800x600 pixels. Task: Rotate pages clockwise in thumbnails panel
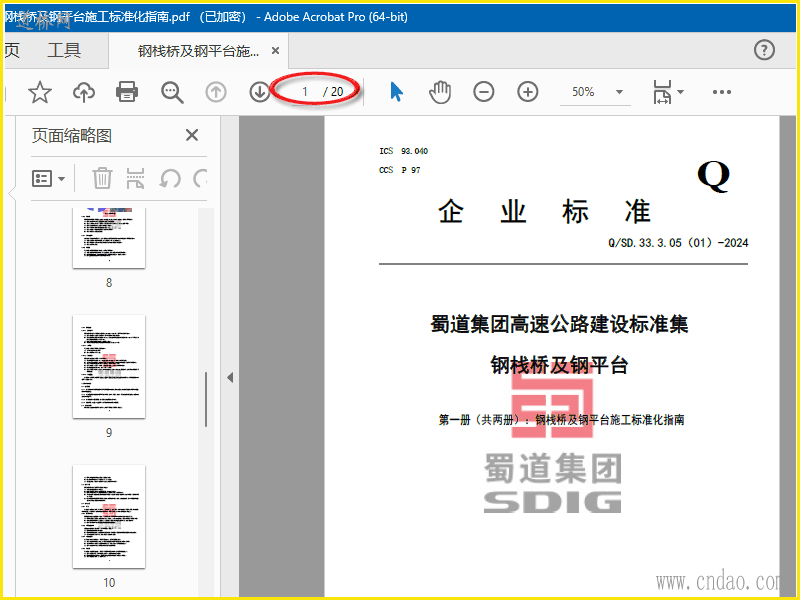200,179
